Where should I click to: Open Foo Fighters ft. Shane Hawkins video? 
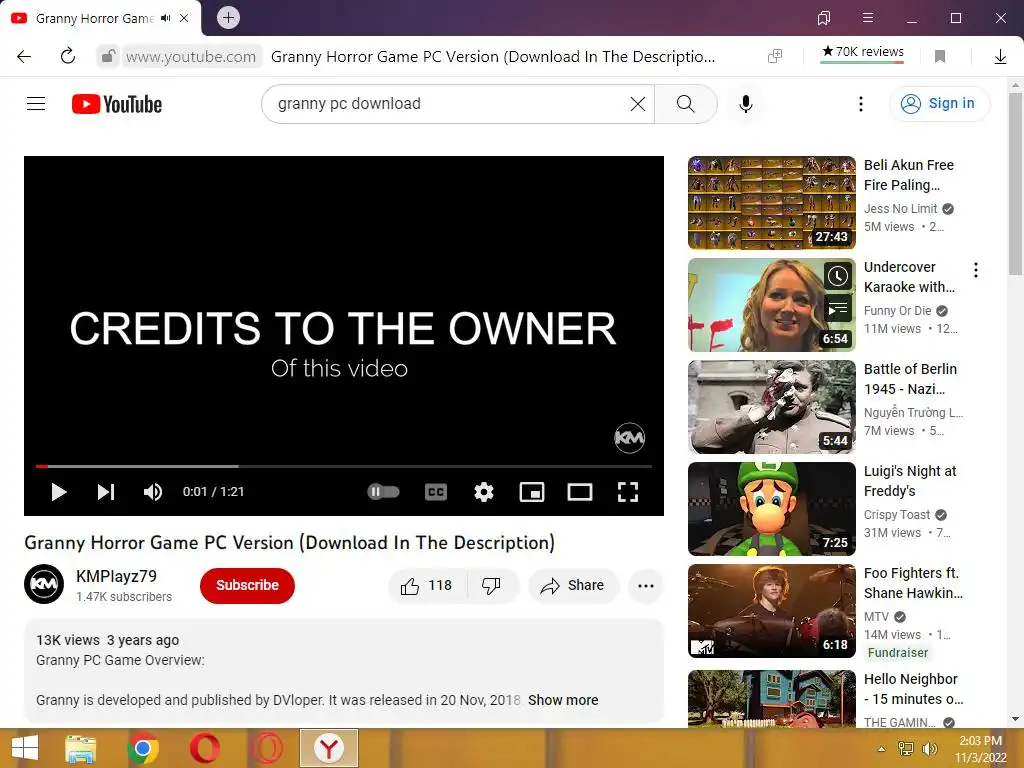click(771, 611)
